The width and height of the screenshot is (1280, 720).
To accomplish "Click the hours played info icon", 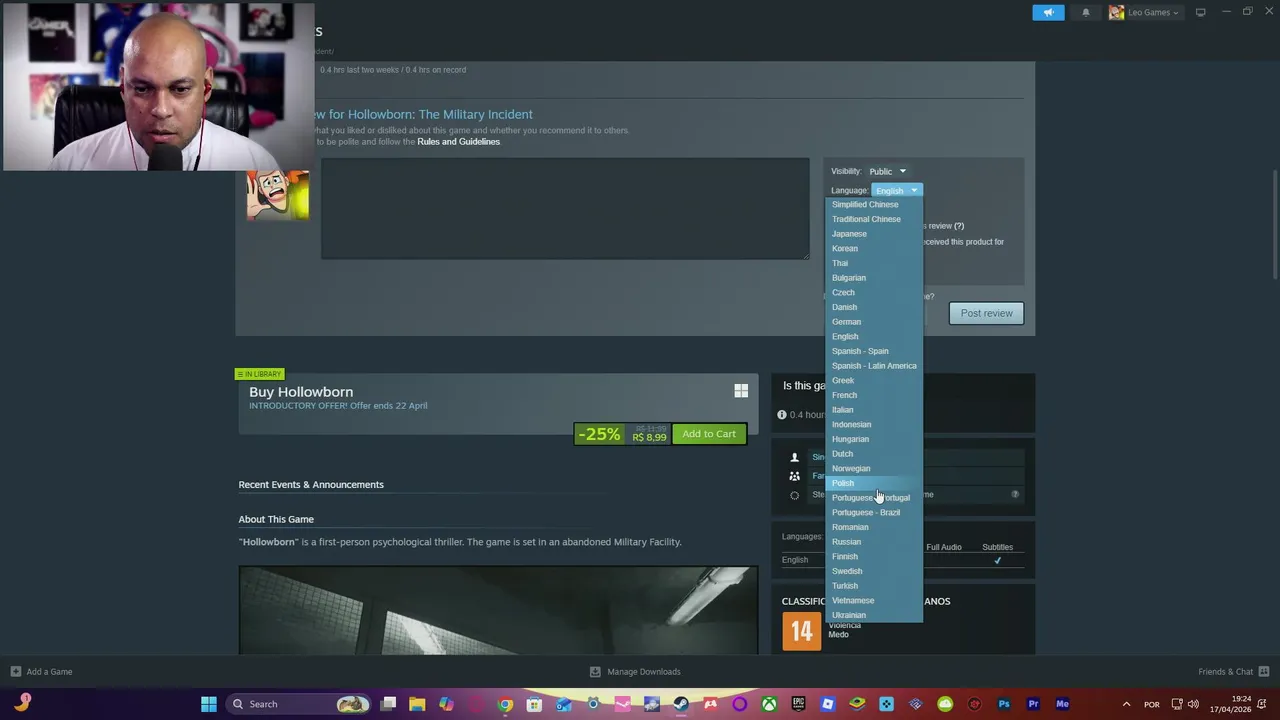I will point(782,415).
